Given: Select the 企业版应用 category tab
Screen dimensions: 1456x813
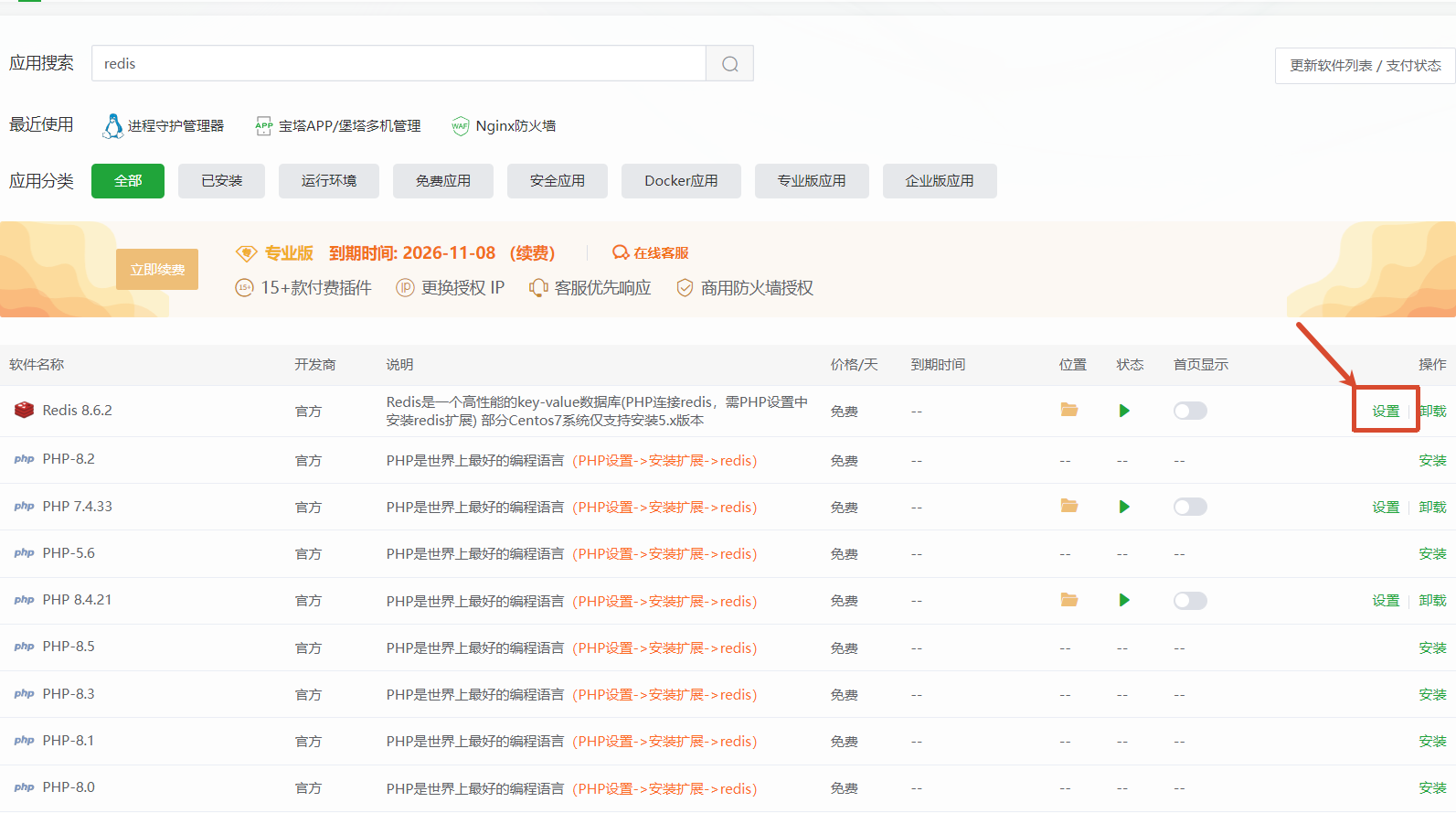Looking at the screenshot, I should pos(940,181).
